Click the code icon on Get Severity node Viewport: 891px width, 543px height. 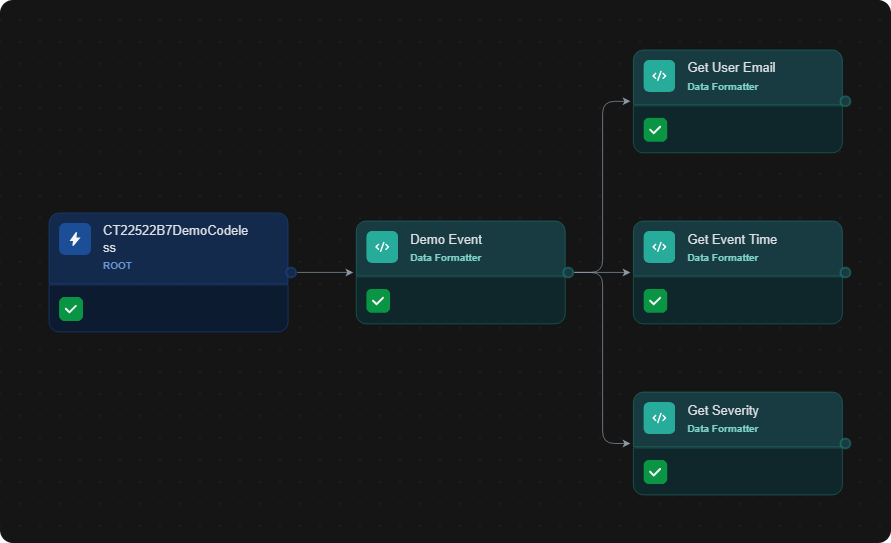659,418
